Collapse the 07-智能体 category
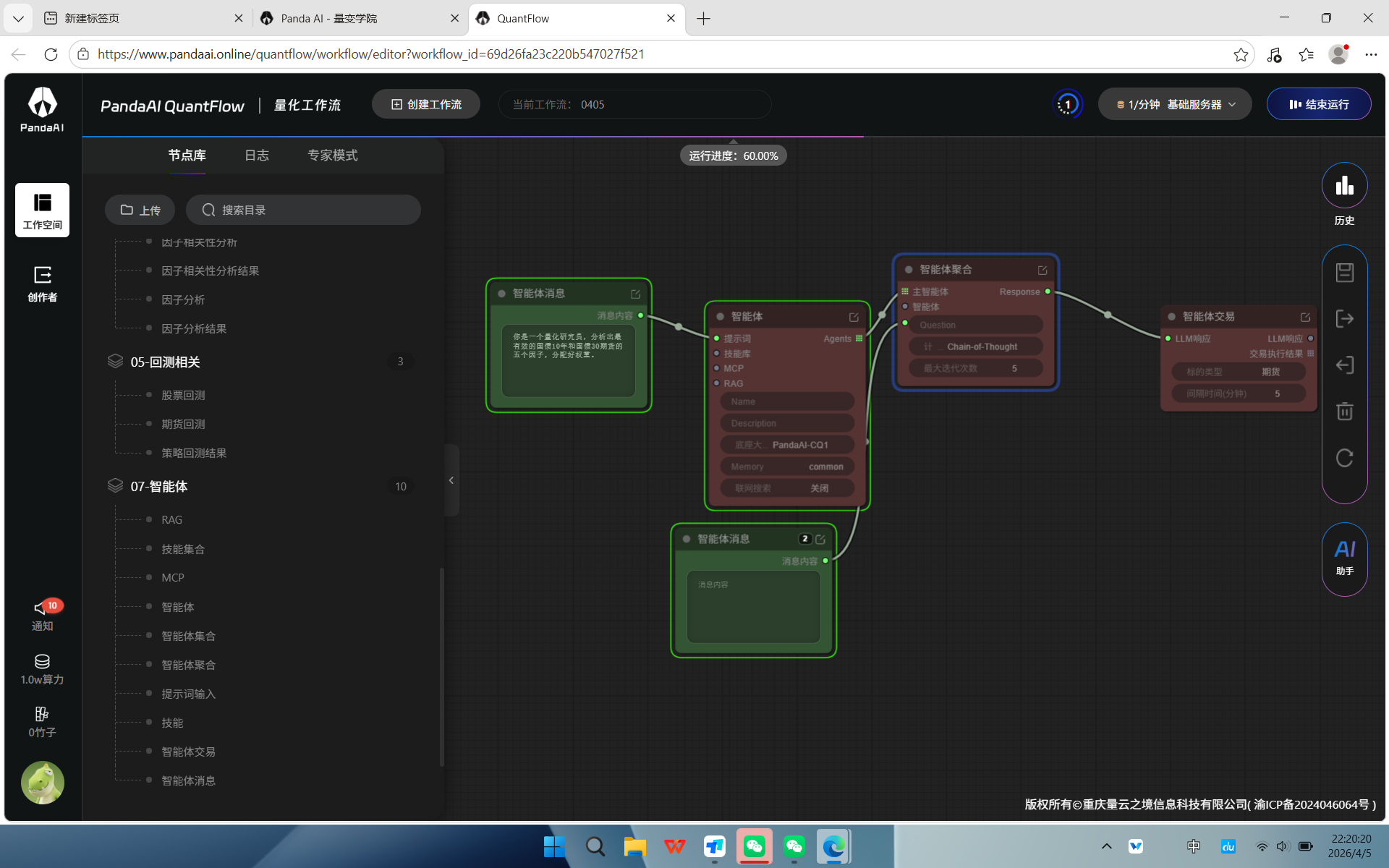The height and width of the screenshot is (868, 1389). [158, 486]
